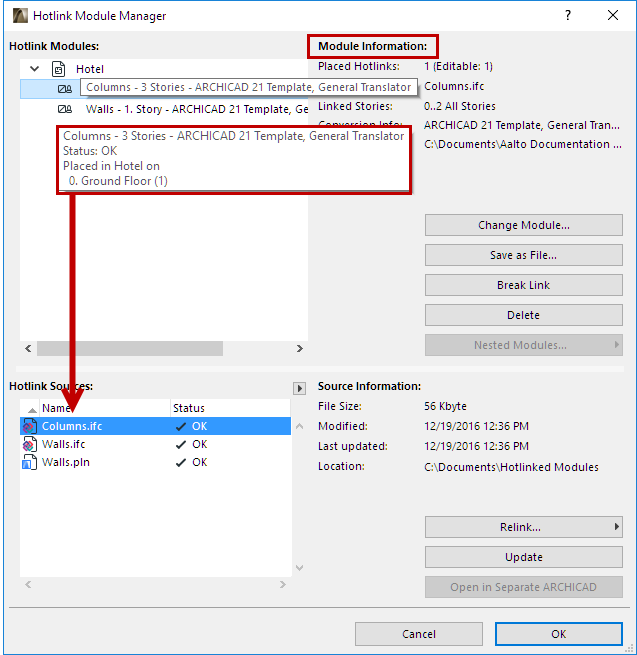Click the modules list horizontal scrollbar thumb

(x=130, y=348)
